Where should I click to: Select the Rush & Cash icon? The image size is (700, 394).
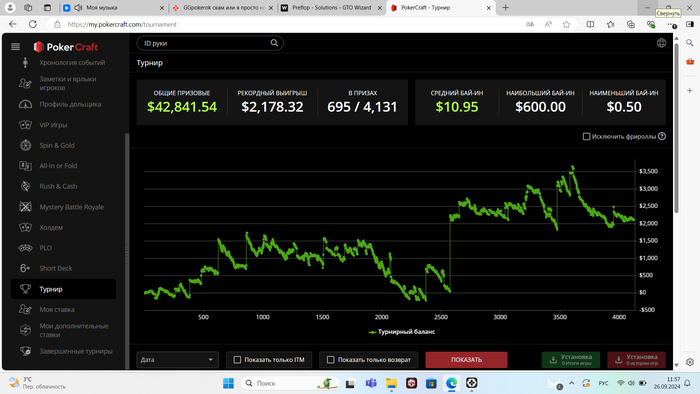click(x=25, y=187)
